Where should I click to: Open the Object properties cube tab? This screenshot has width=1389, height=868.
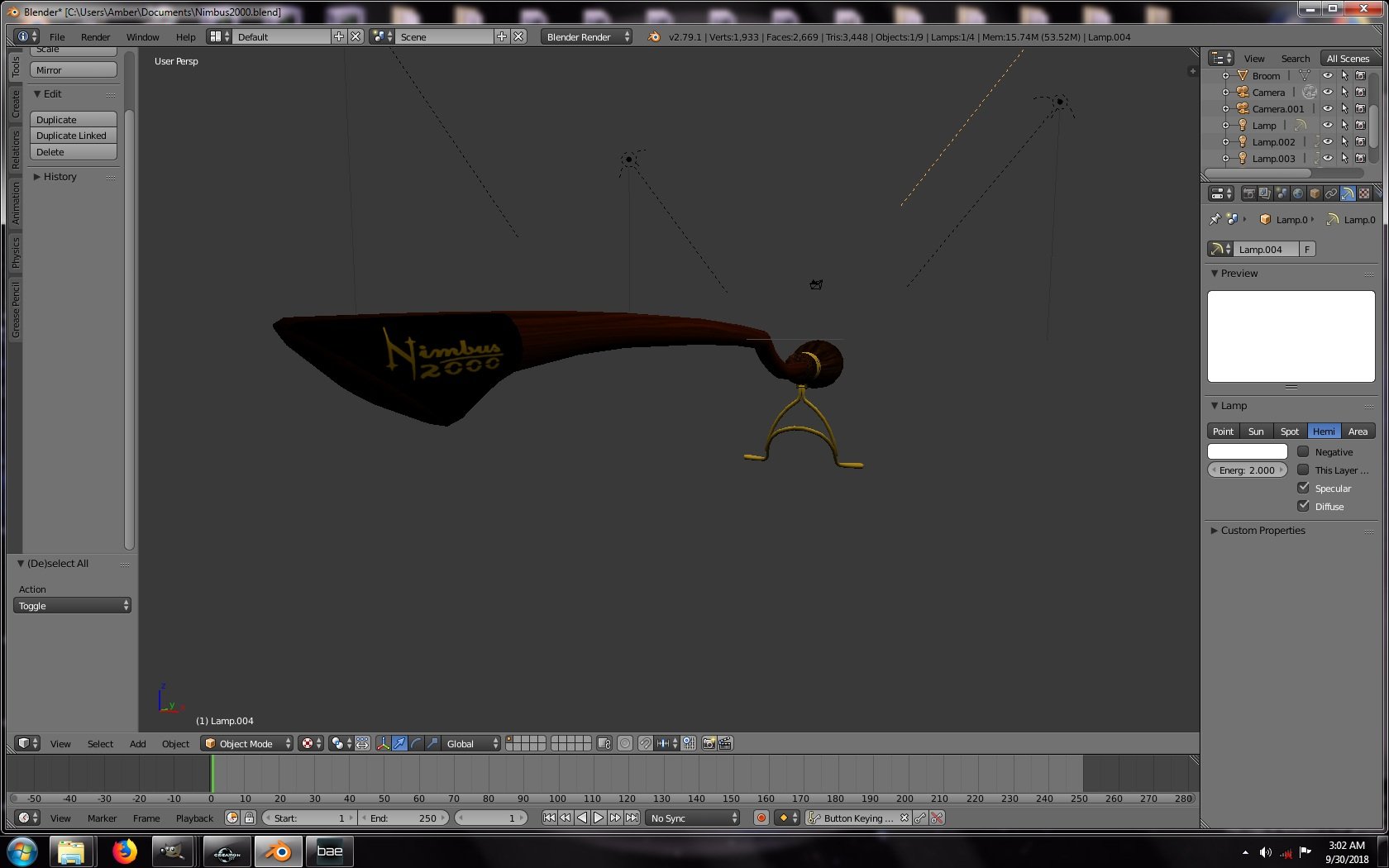coord(1315,193)
